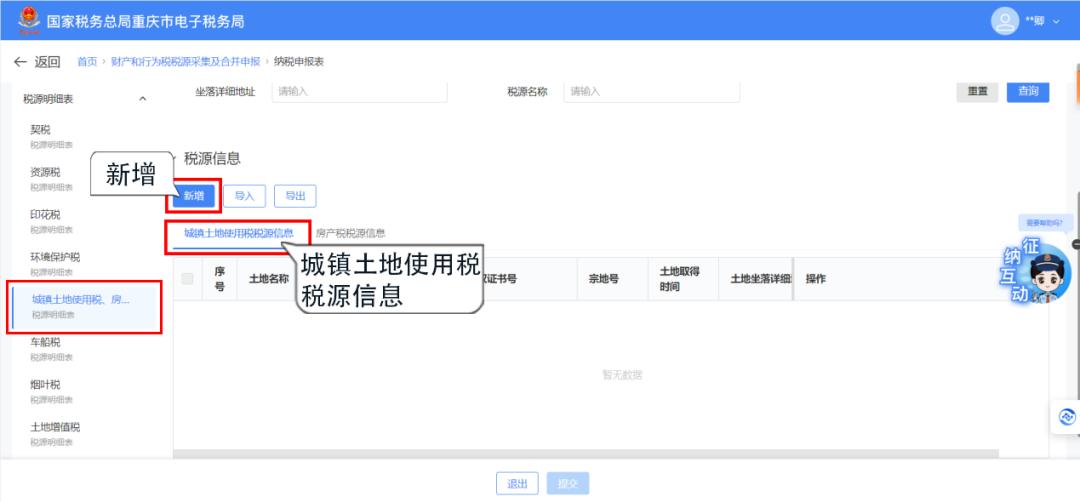
Task: Run search with the 查询 button
Action: 1027,92
